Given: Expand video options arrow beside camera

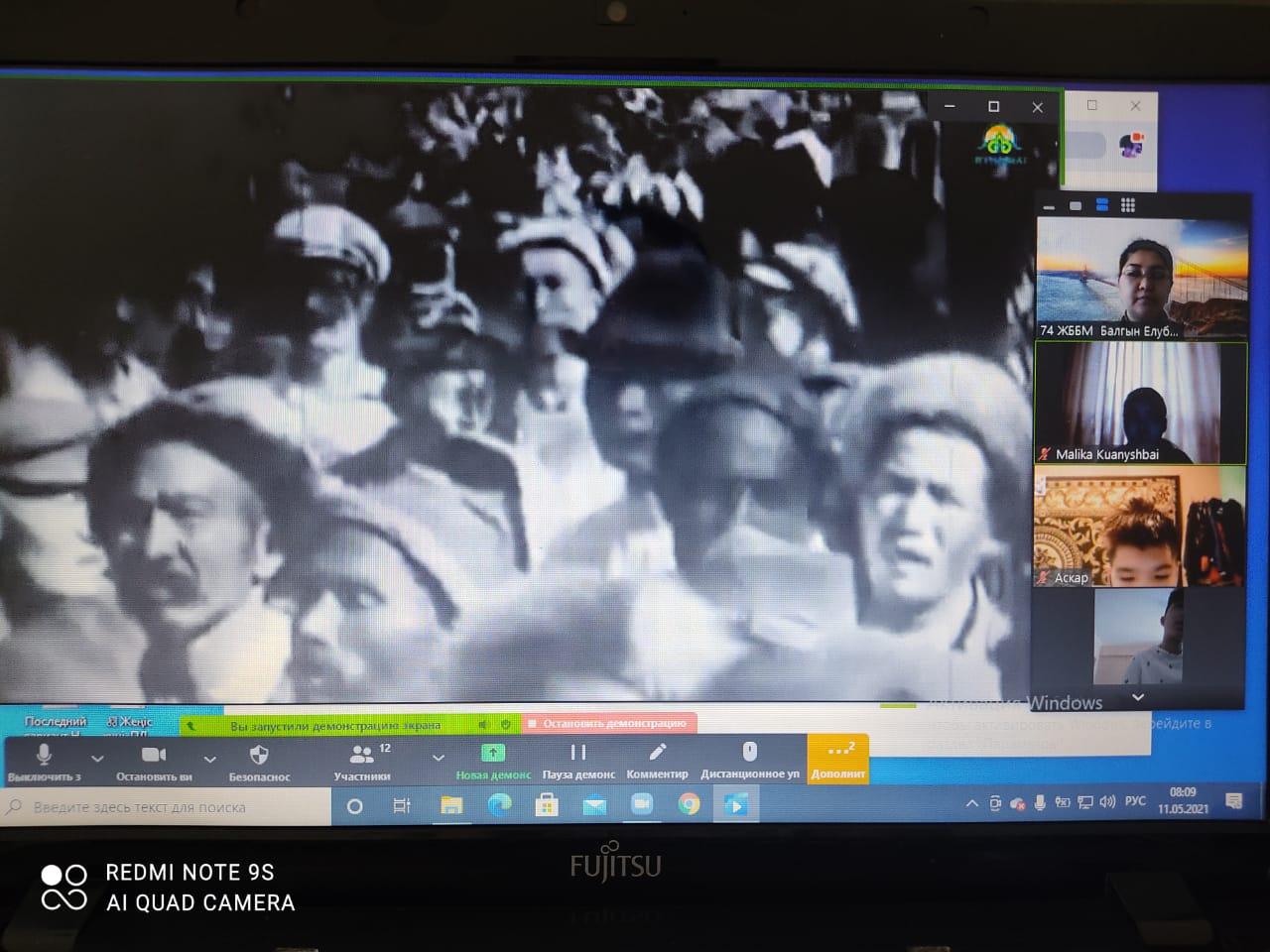Looking at the screenshot, I should pos(209,759).
